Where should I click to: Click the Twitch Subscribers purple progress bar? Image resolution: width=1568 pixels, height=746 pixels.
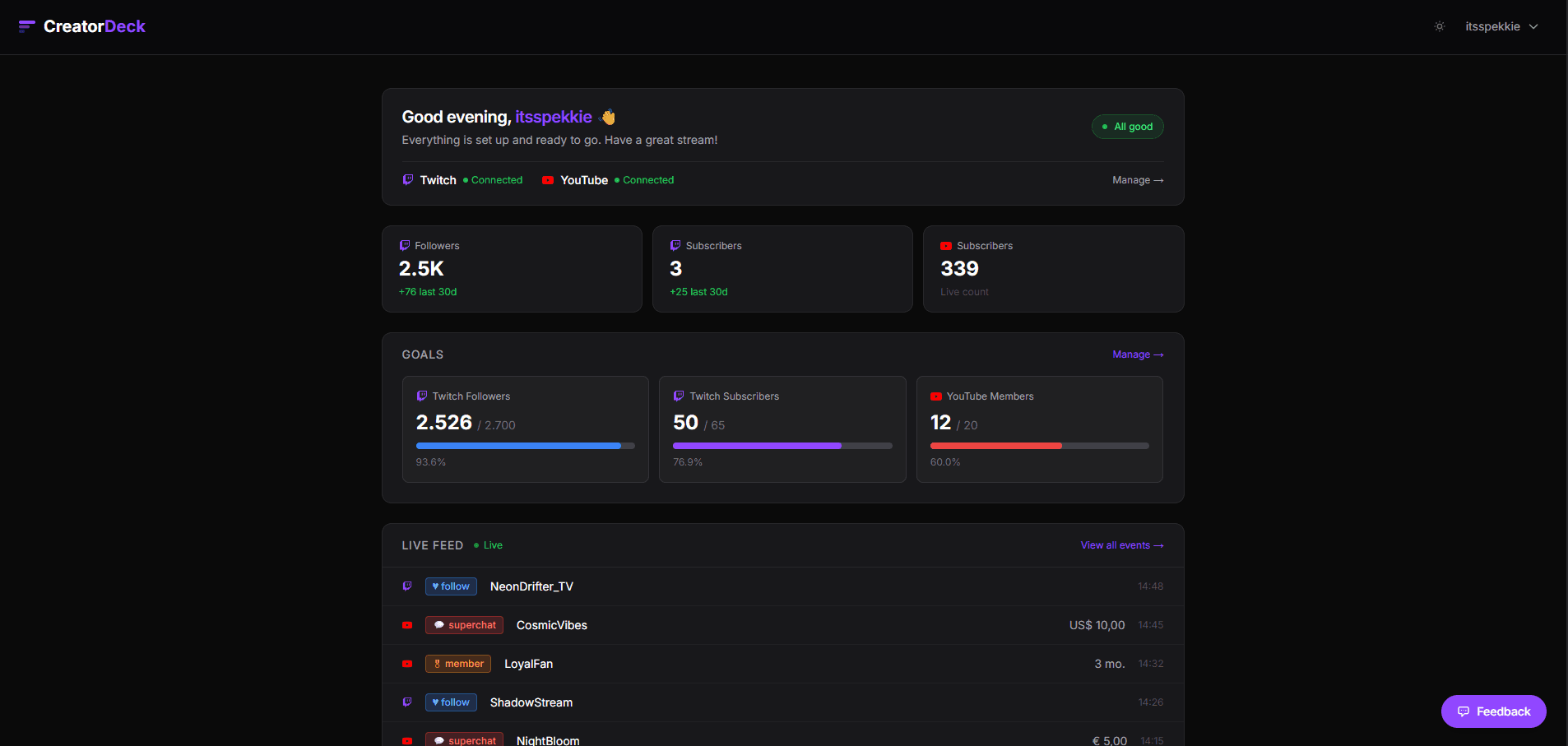(782, 446)
